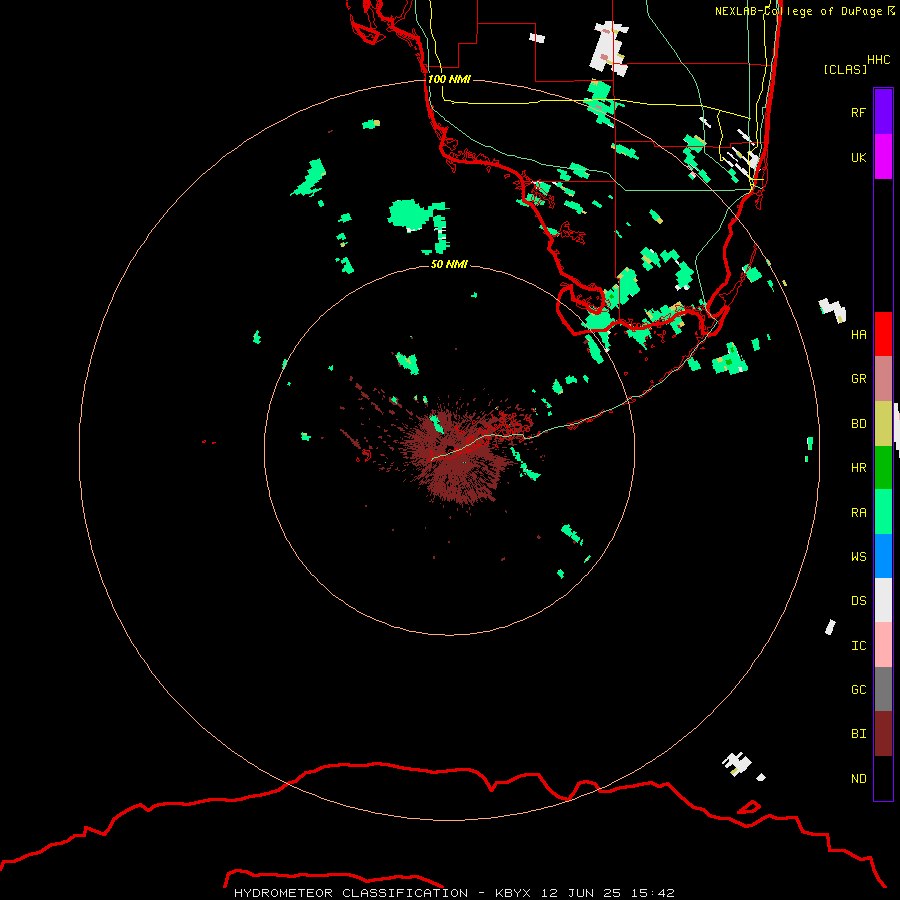The height and width of the screenshot is (900, 900).
Task: Click the GC legend label
Action: click(x=858, y=690)
